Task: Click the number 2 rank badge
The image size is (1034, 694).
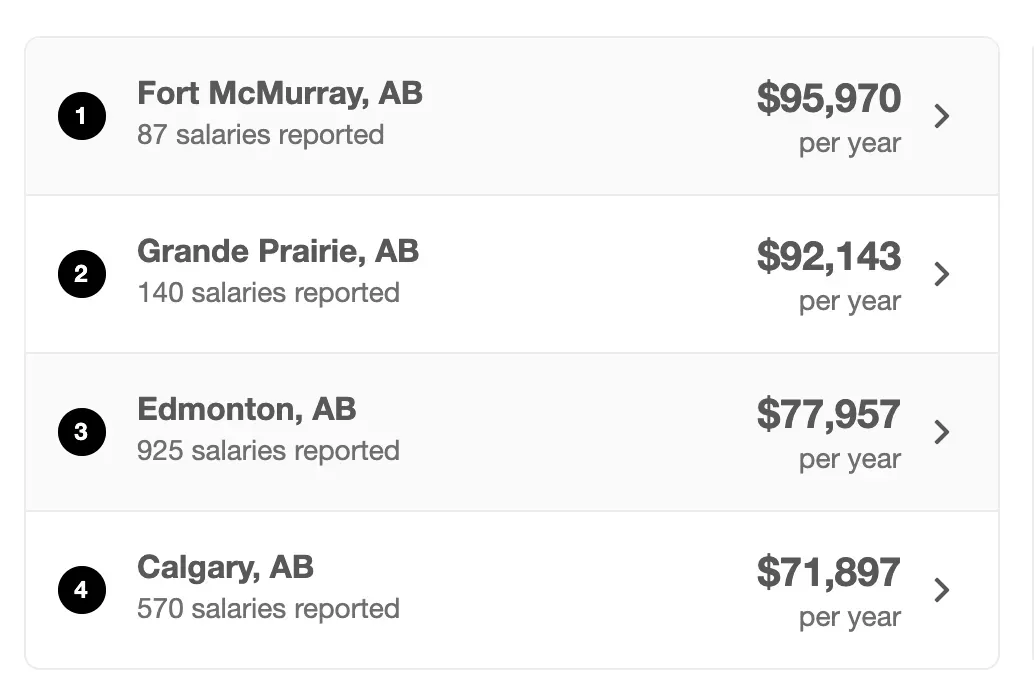Action: click(x=82, y=274)
